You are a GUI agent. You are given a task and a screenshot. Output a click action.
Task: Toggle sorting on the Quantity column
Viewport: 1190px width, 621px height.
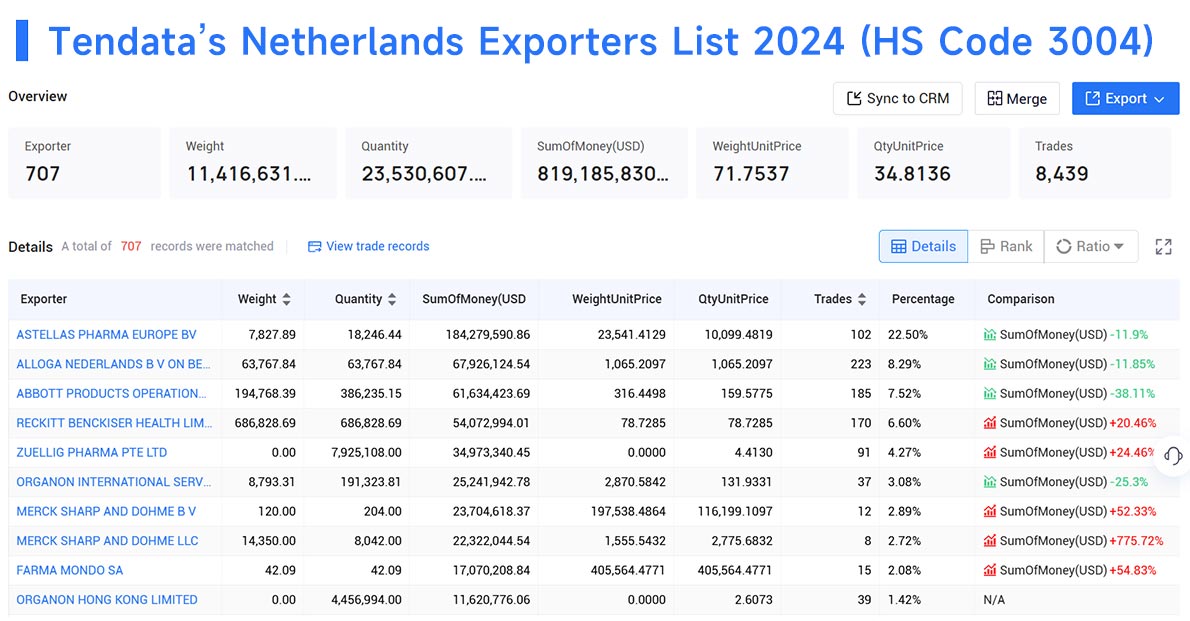[x=390, y=298]
